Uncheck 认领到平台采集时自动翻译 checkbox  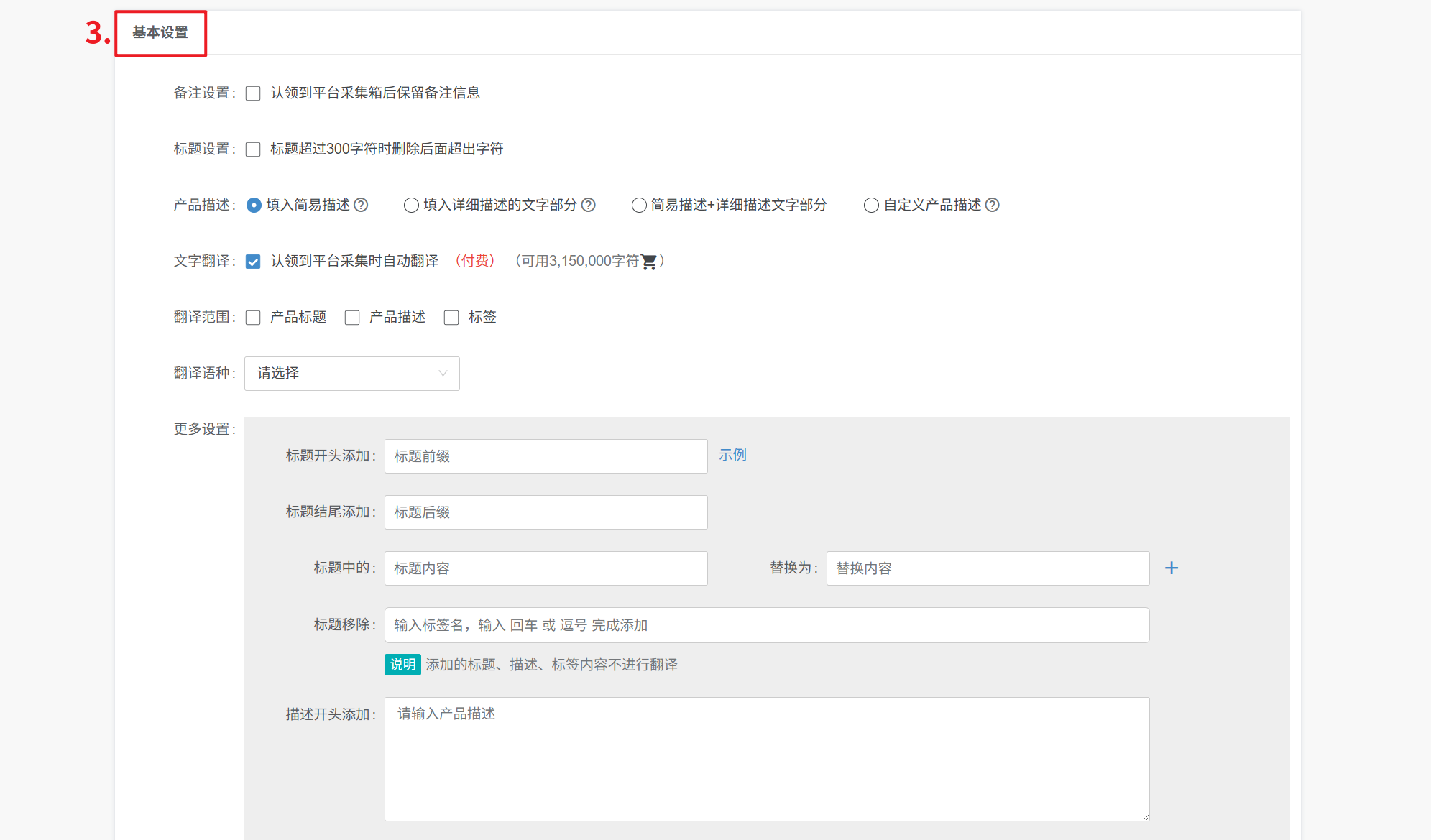tap(253, 262)
